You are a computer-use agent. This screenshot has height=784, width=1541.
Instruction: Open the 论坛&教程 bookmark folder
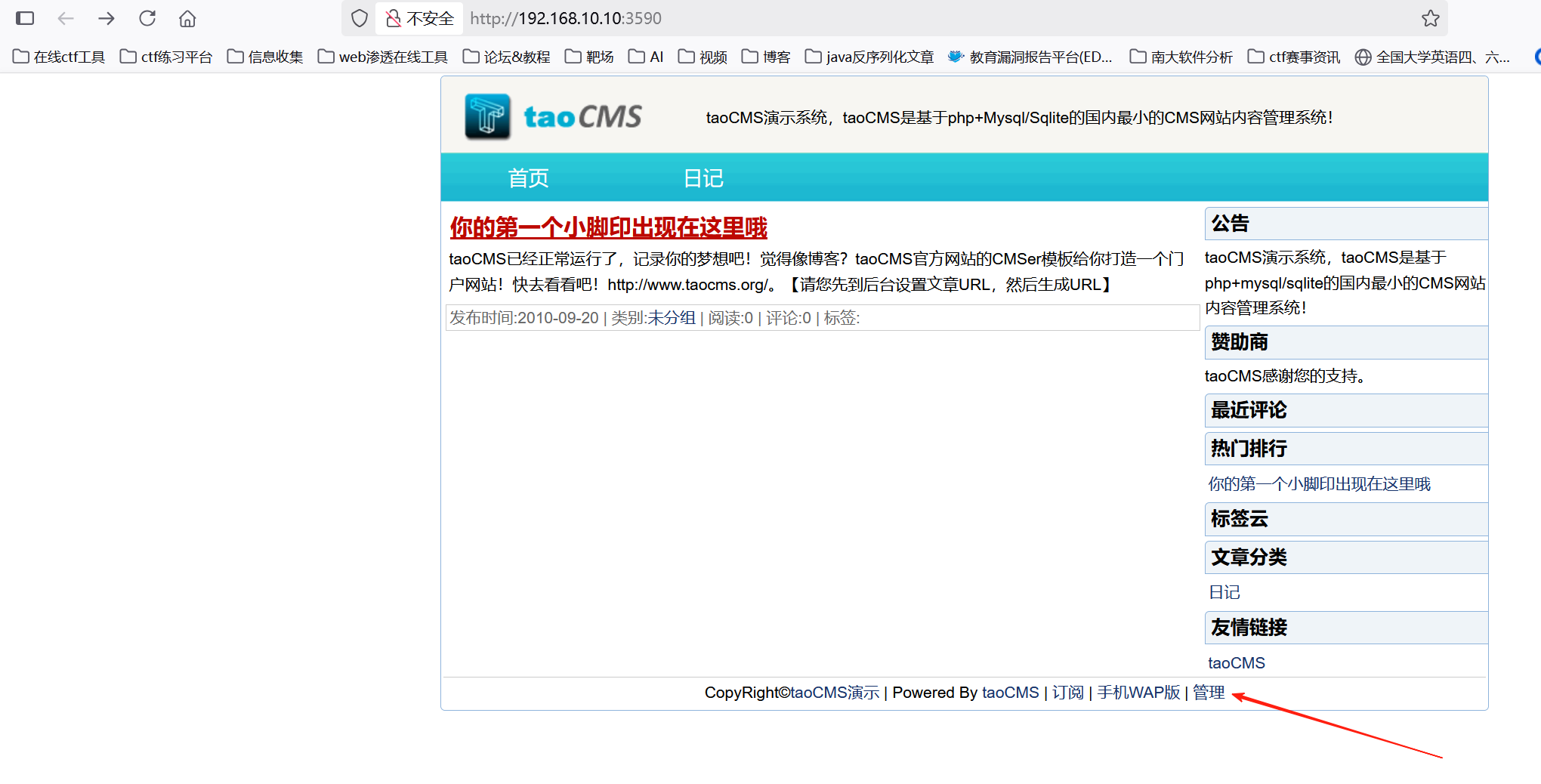506,57
